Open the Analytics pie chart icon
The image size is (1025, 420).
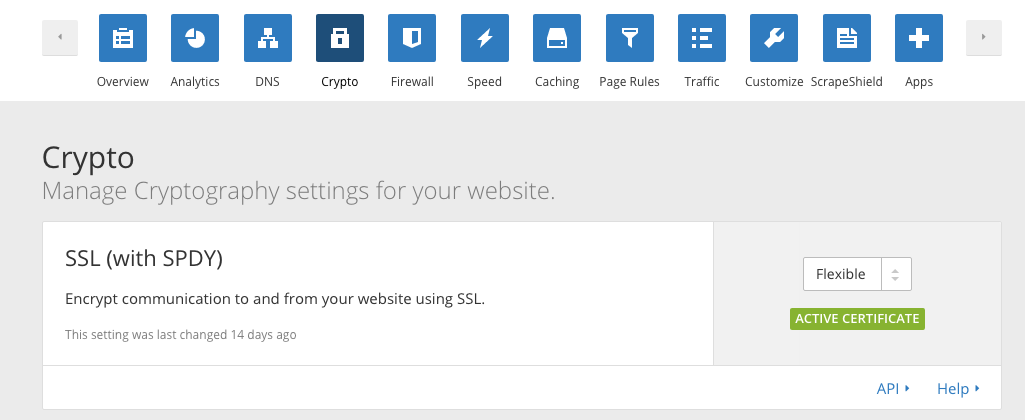[195, 38]
